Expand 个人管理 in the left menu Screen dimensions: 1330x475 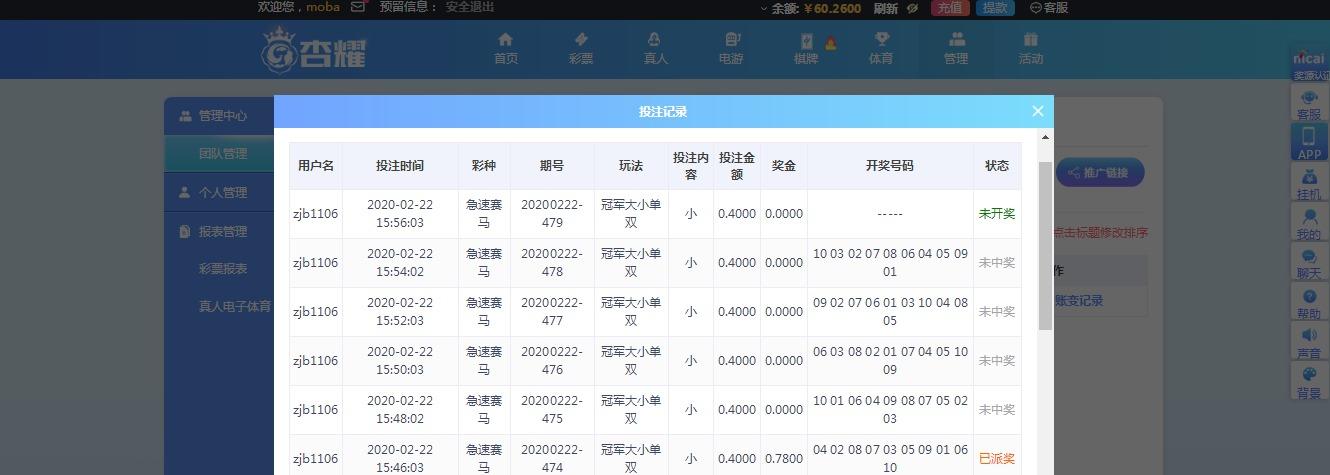[x=219, y=192]
